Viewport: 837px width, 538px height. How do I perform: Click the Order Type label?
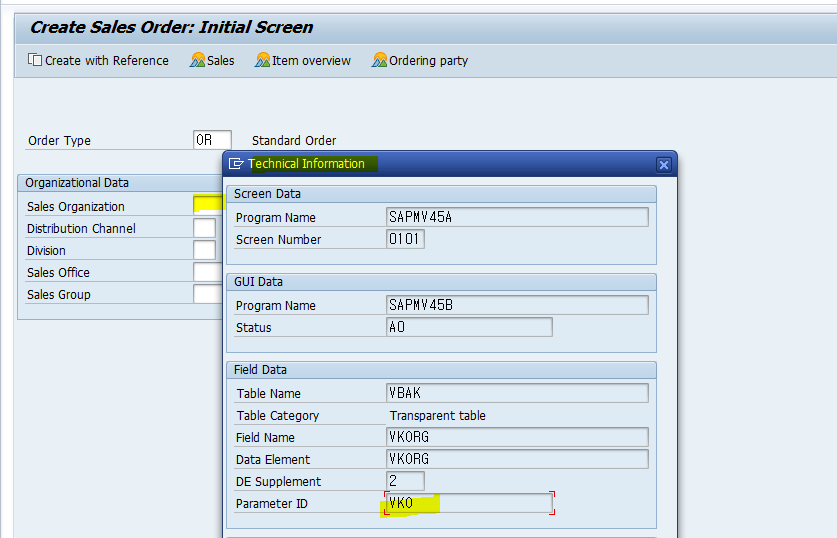point(59,140)
